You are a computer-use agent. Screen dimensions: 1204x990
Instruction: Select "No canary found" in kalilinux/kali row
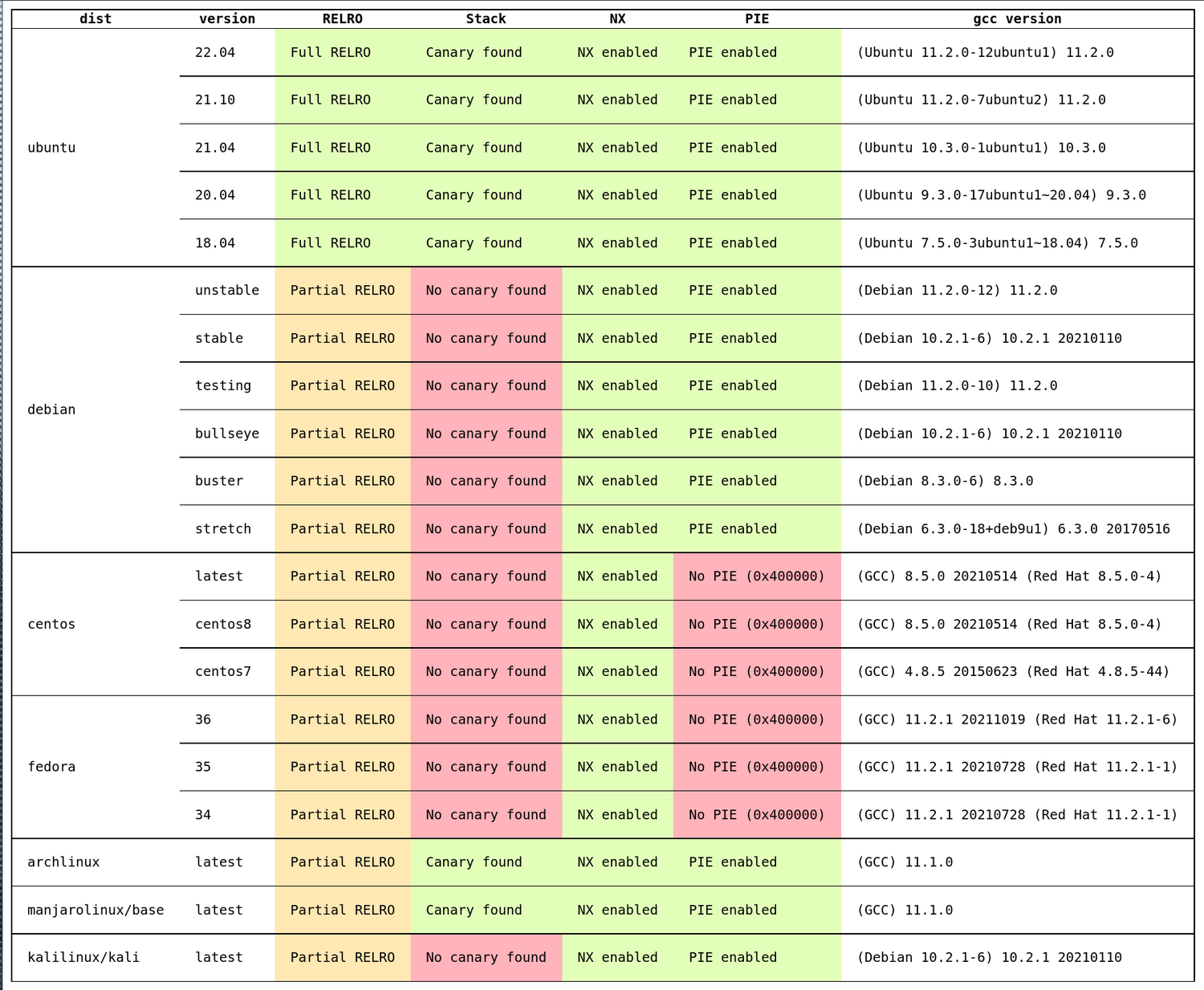click(x=486, y=957)
